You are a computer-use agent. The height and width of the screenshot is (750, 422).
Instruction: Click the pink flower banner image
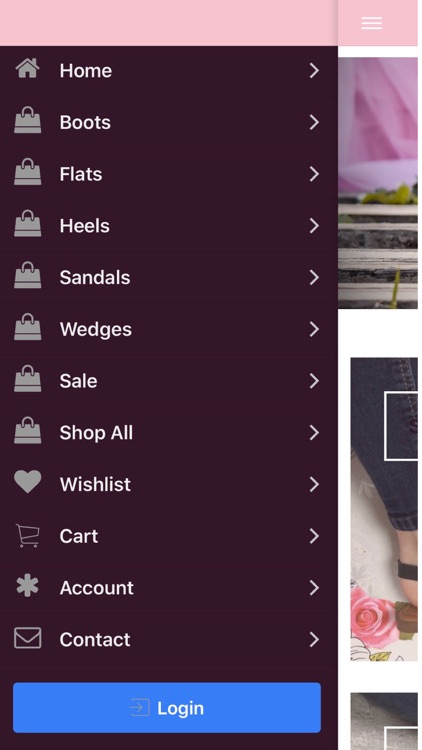pos(378,183)
